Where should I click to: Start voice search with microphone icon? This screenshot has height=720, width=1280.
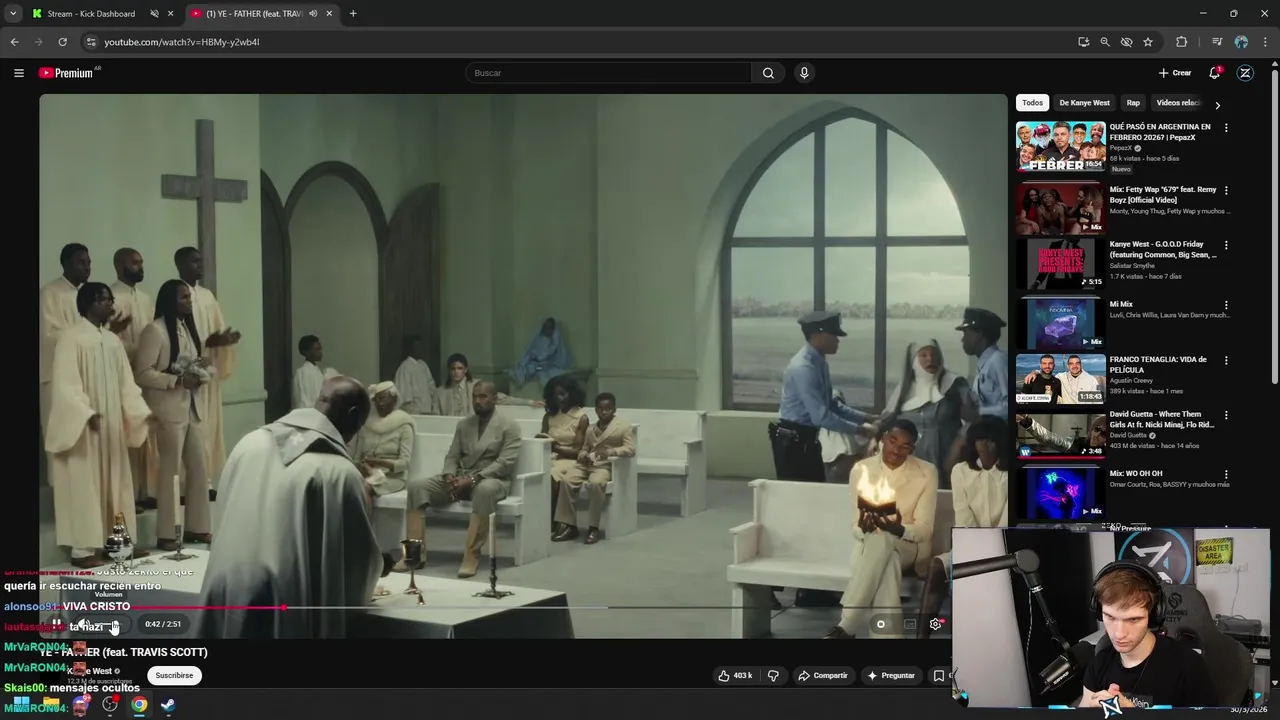804,73
